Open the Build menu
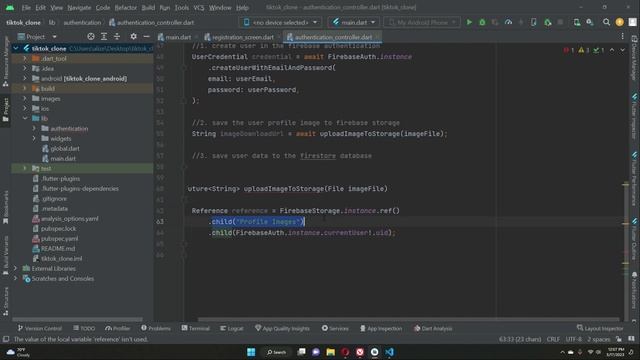Image resolution: width=640 pixels, height=360 pixels. tap(148, 8)
